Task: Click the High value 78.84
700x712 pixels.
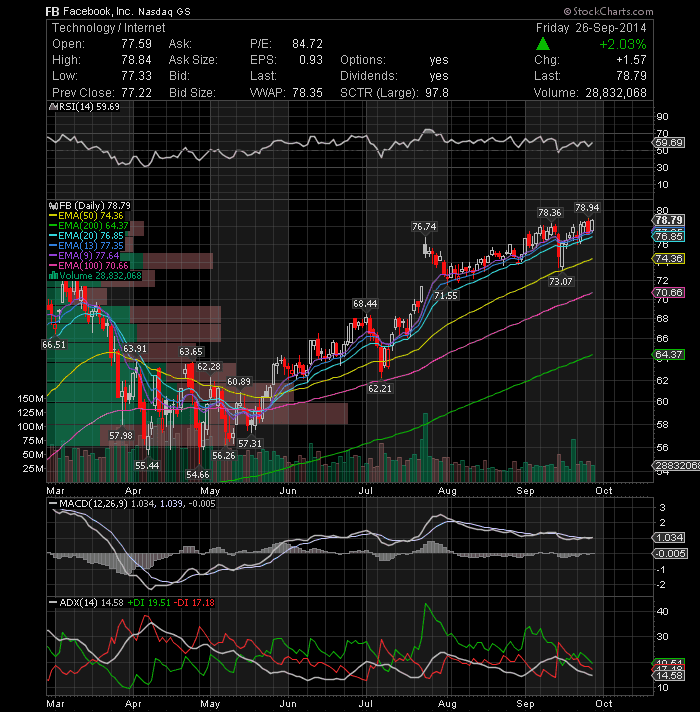Action: 136,60
